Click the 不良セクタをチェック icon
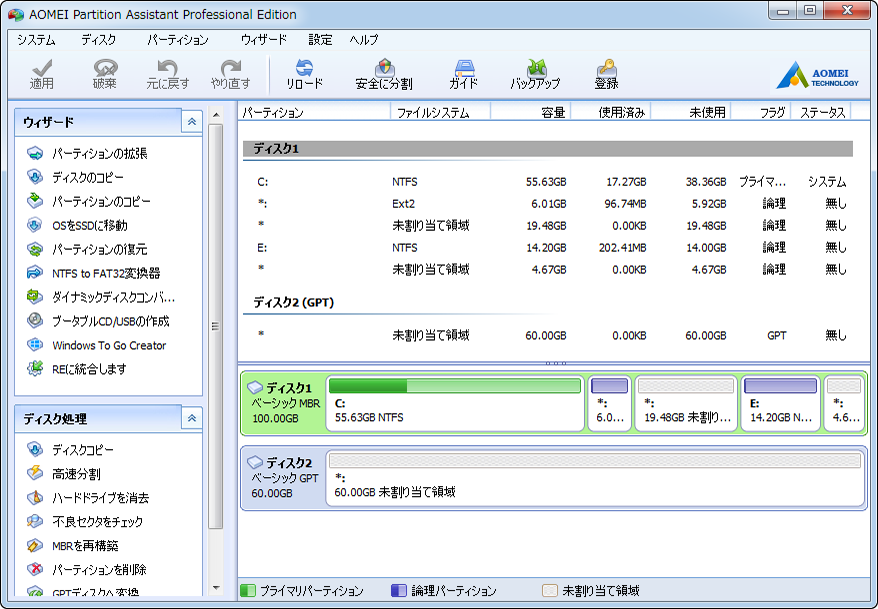The image size is (878, 609). pyautogui.click(x=35, y=522)
